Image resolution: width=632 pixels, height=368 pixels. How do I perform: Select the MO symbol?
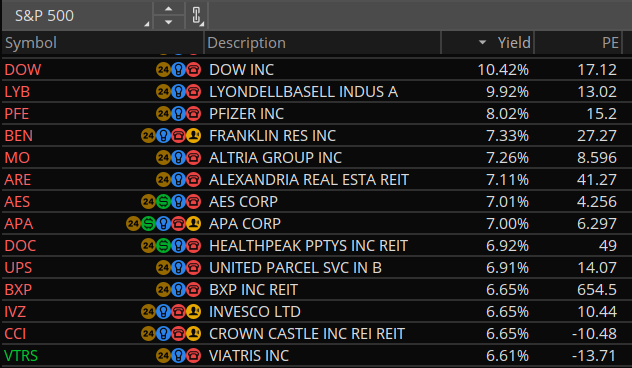tap(17, 158)
